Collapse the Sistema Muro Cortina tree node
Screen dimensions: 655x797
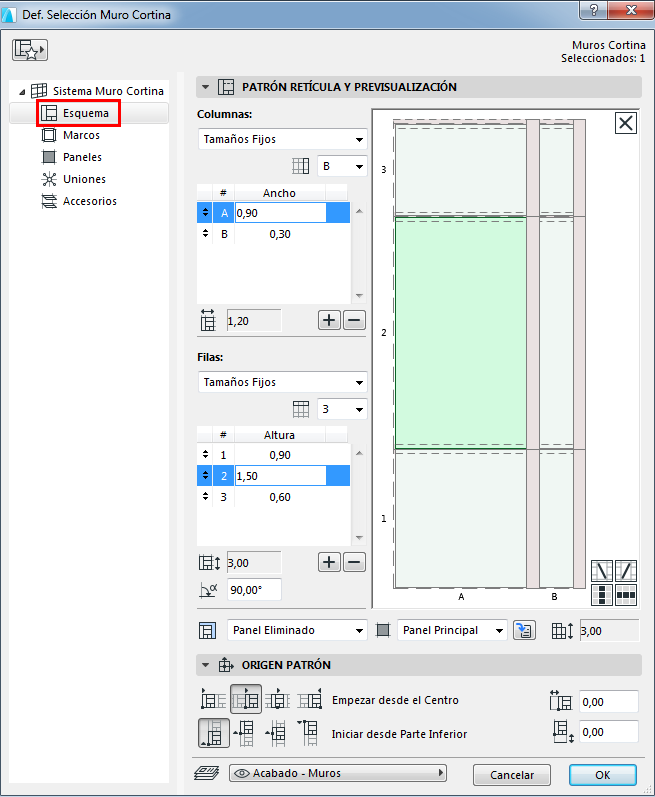(22, 92)
